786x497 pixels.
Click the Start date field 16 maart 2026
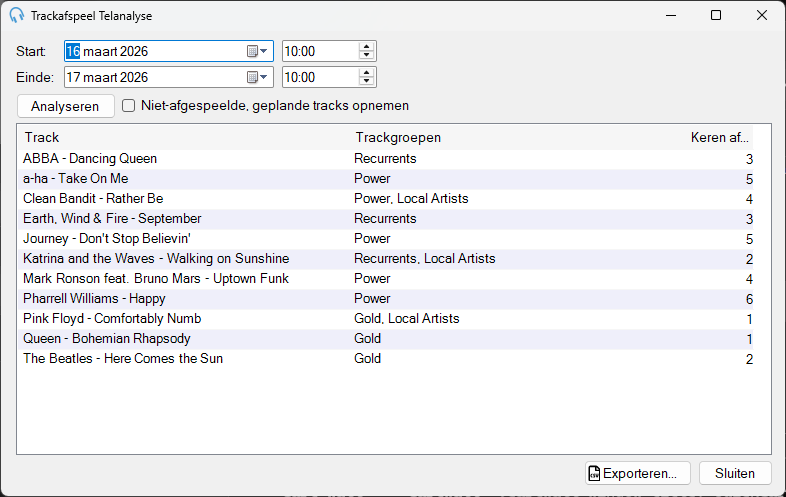[x=169, y=51]
